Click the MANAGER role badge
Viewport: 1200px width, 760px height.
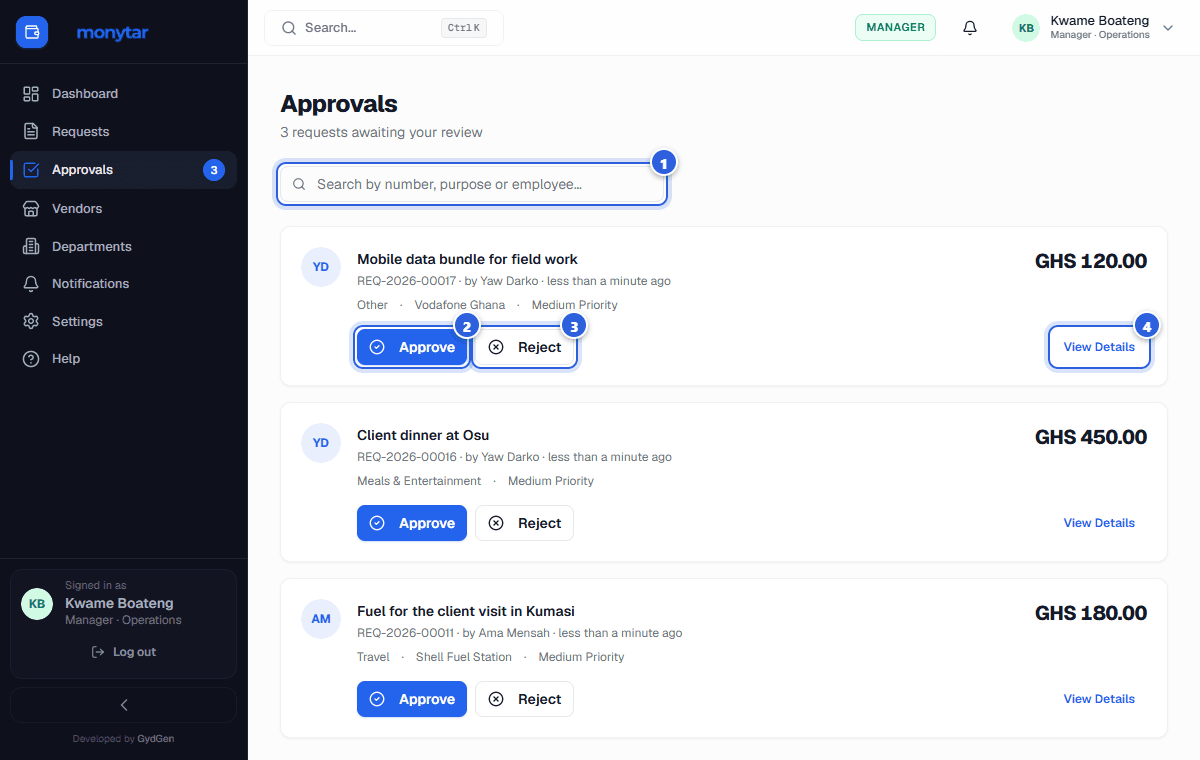895,28
